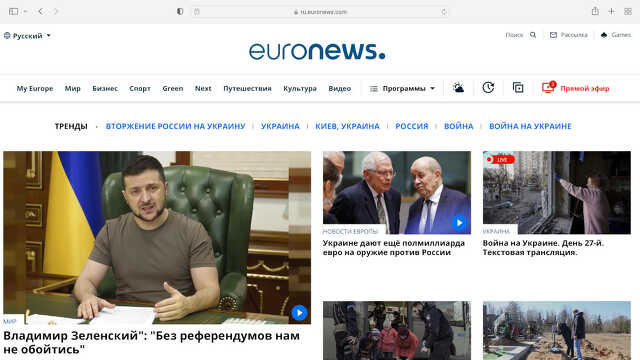Click the latest news clock icon

click(x=488, y=88)
